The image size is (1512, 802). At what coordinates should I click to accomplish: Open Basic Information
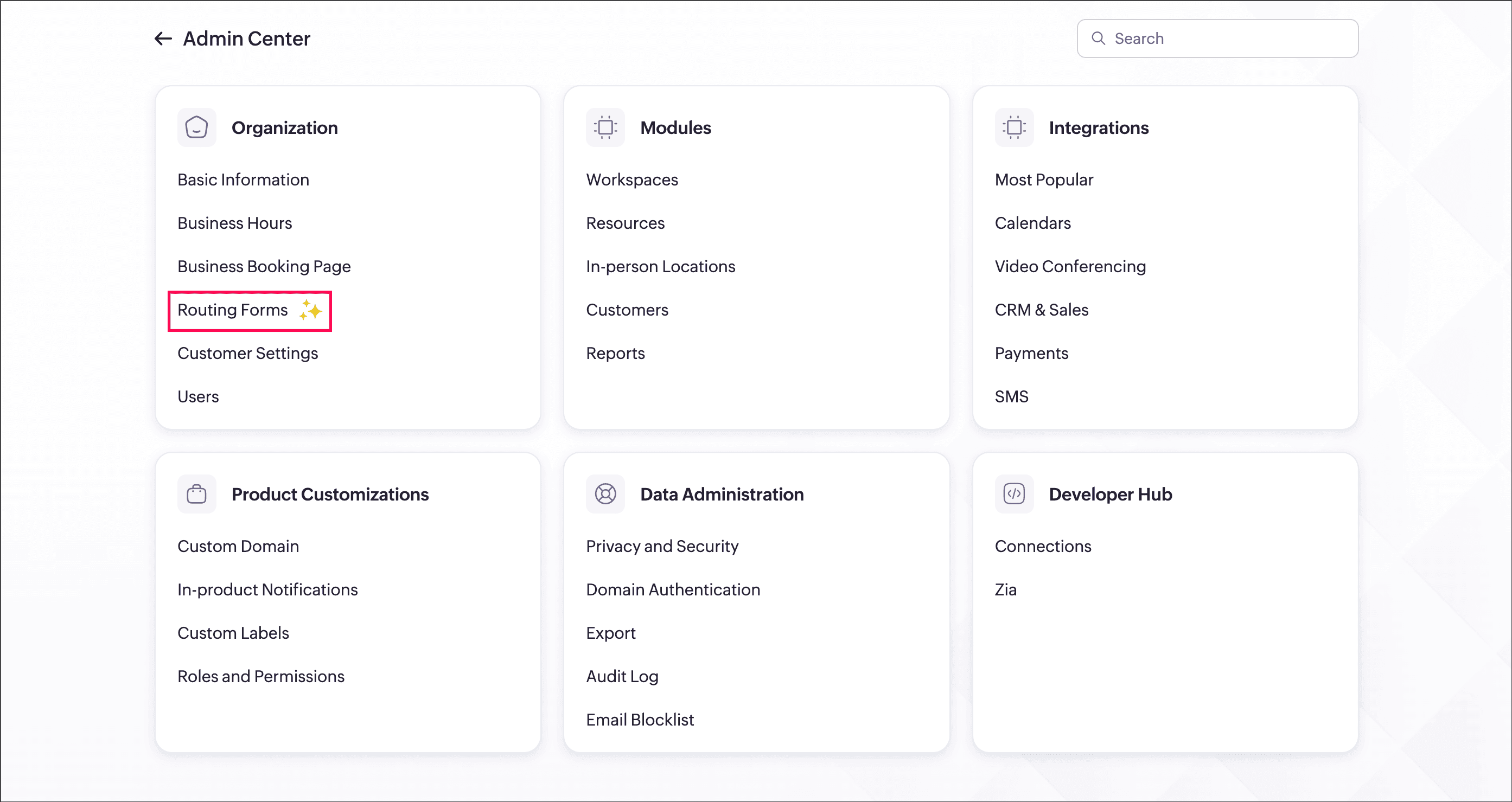[x=243, y=179]
